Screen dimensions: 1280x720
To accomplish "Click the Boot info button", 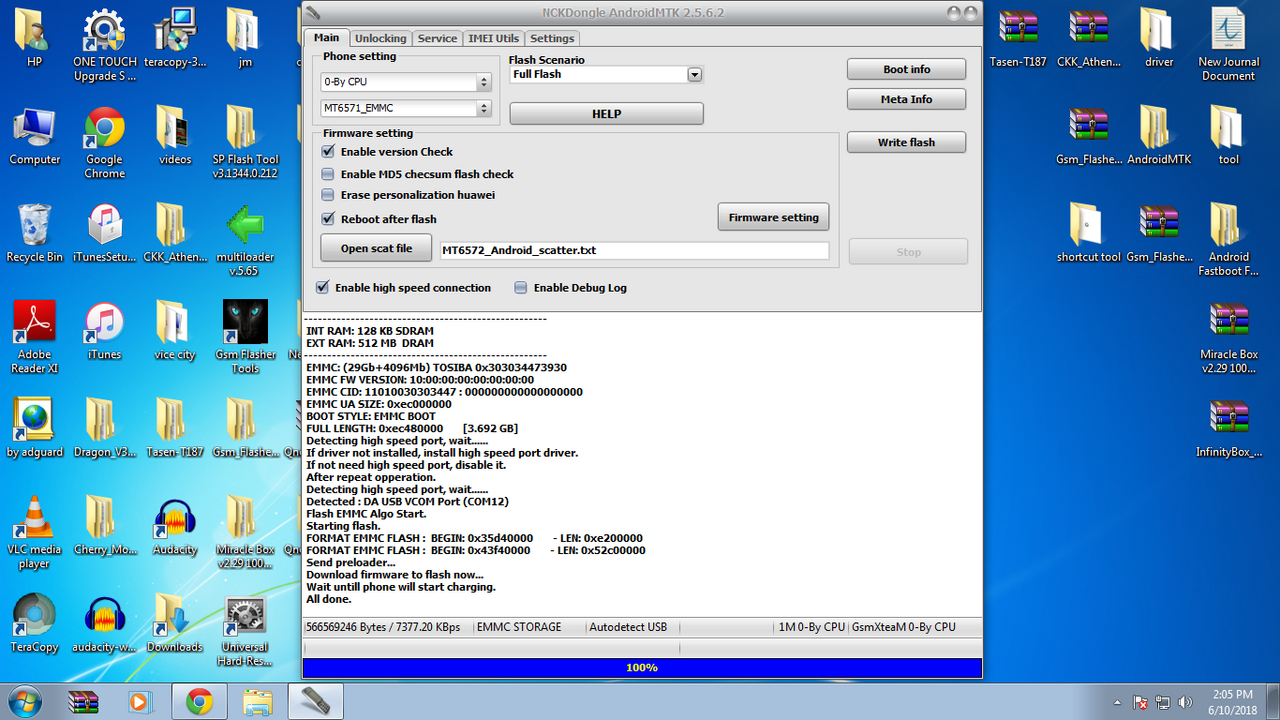I will 906,69.
